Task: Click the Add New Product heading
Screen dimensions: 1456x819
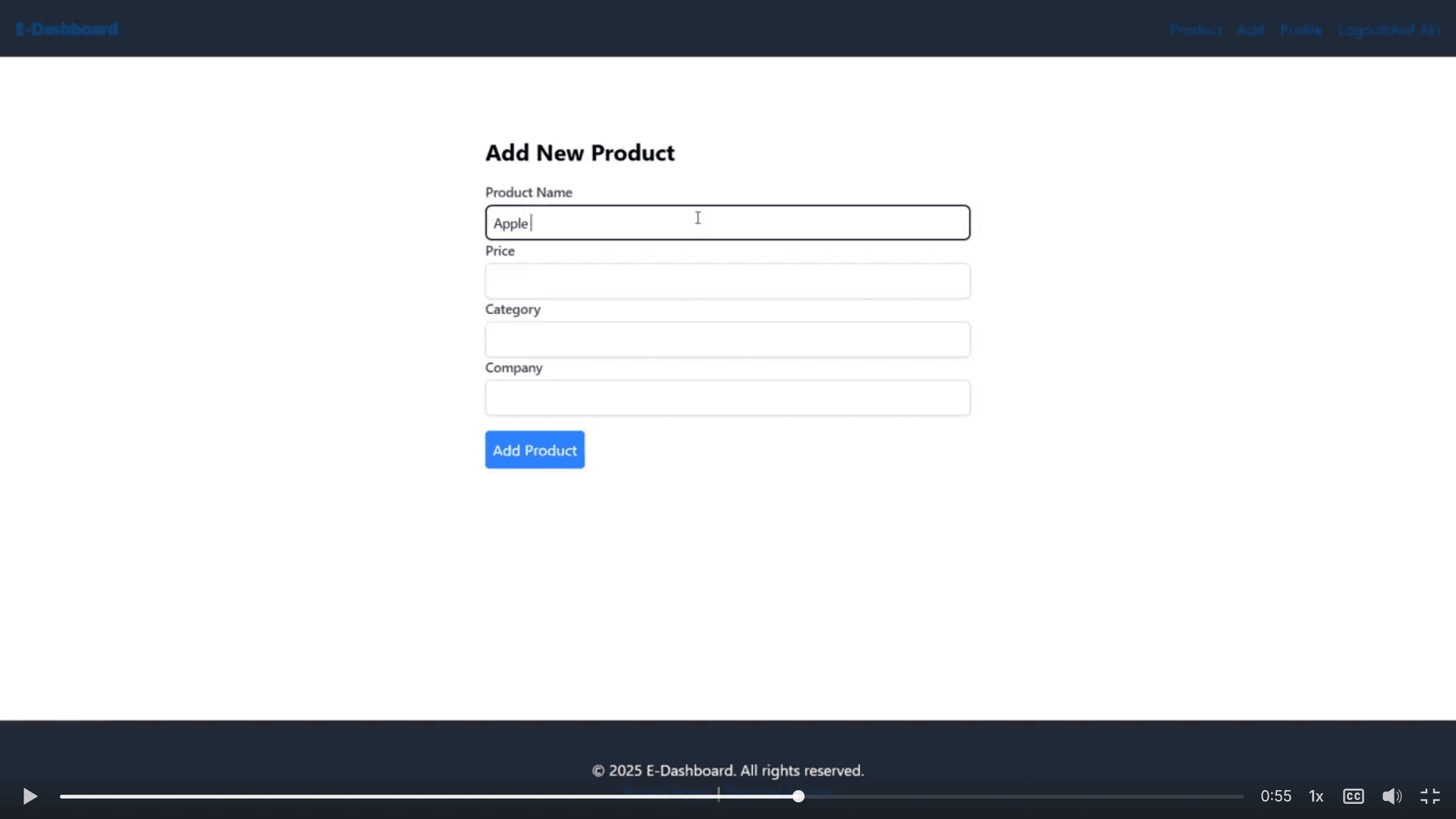Action: 580,152
